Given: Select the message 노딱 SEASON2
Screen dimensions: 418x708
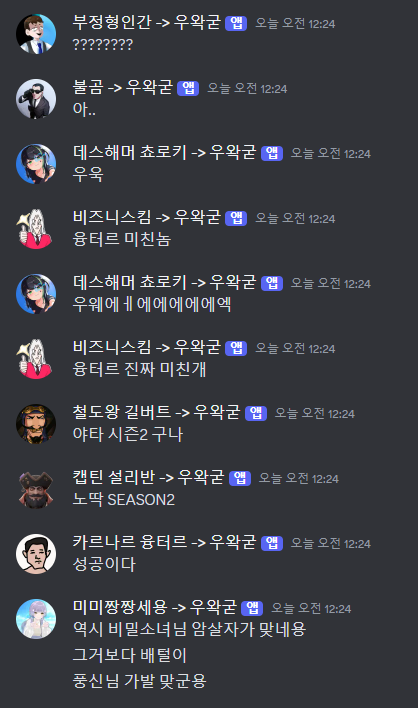Looking at the screenshot, I should click(124, 499).
